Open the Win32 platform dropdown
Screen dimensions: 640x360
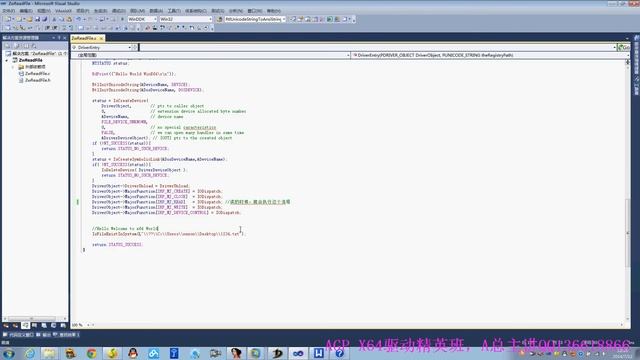tap(186, 19)
